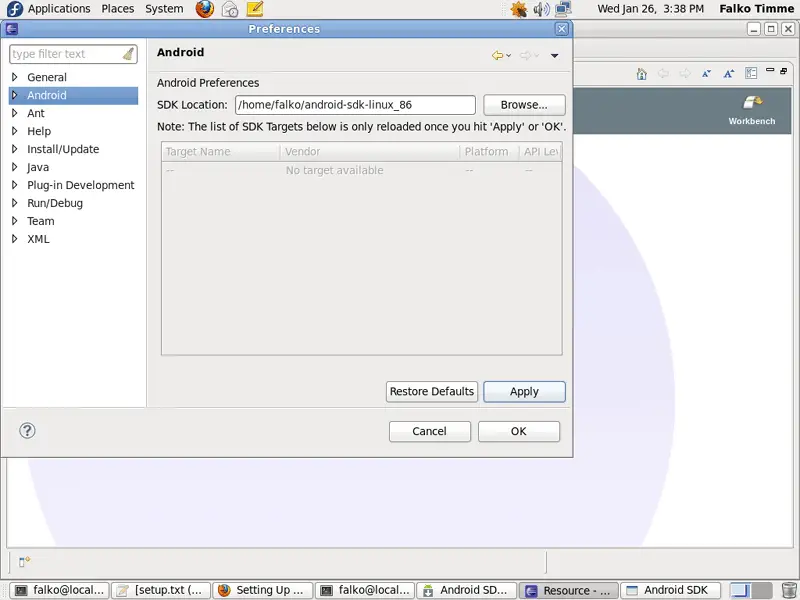
Task: Click the orange update notification icon
Action: click(518, 9)
